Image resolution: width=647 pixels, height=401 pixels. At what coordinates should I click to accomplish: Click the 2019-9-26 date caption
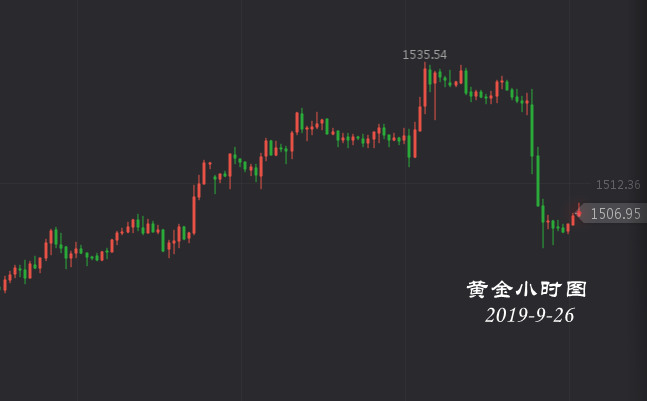coord(529,315)
